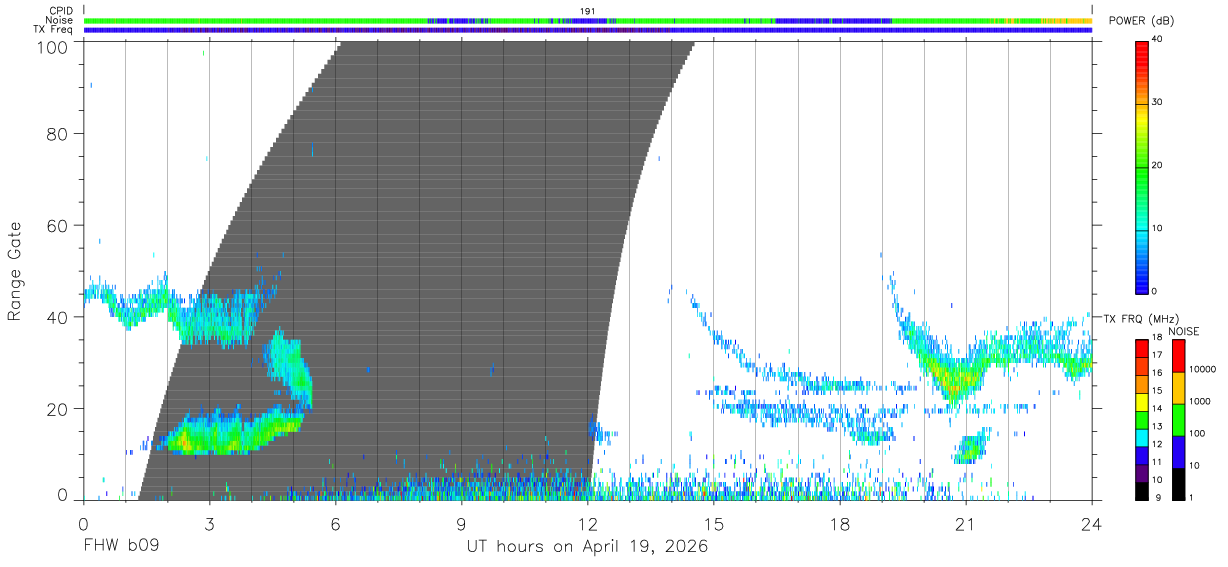Viewport: 1228px width, 567px height.
Task: Click the 3 hour tick label
Action: (x=209, y=523)
